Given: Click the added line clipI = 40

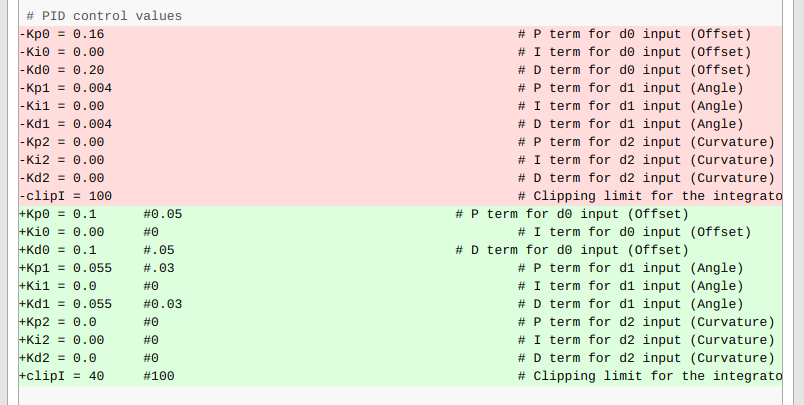Looking at the screenshot, I should pyautogui.click(x=400, y=376).
